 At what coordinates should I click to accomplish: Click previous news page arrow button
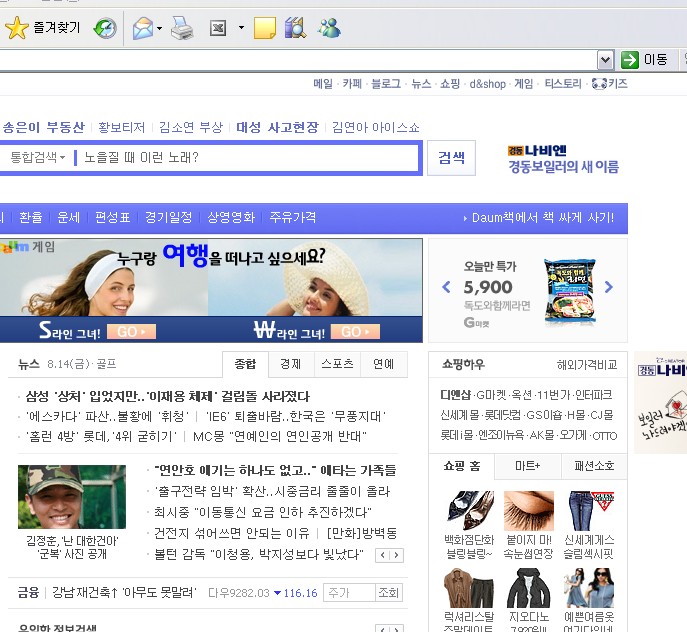(382, 555)
